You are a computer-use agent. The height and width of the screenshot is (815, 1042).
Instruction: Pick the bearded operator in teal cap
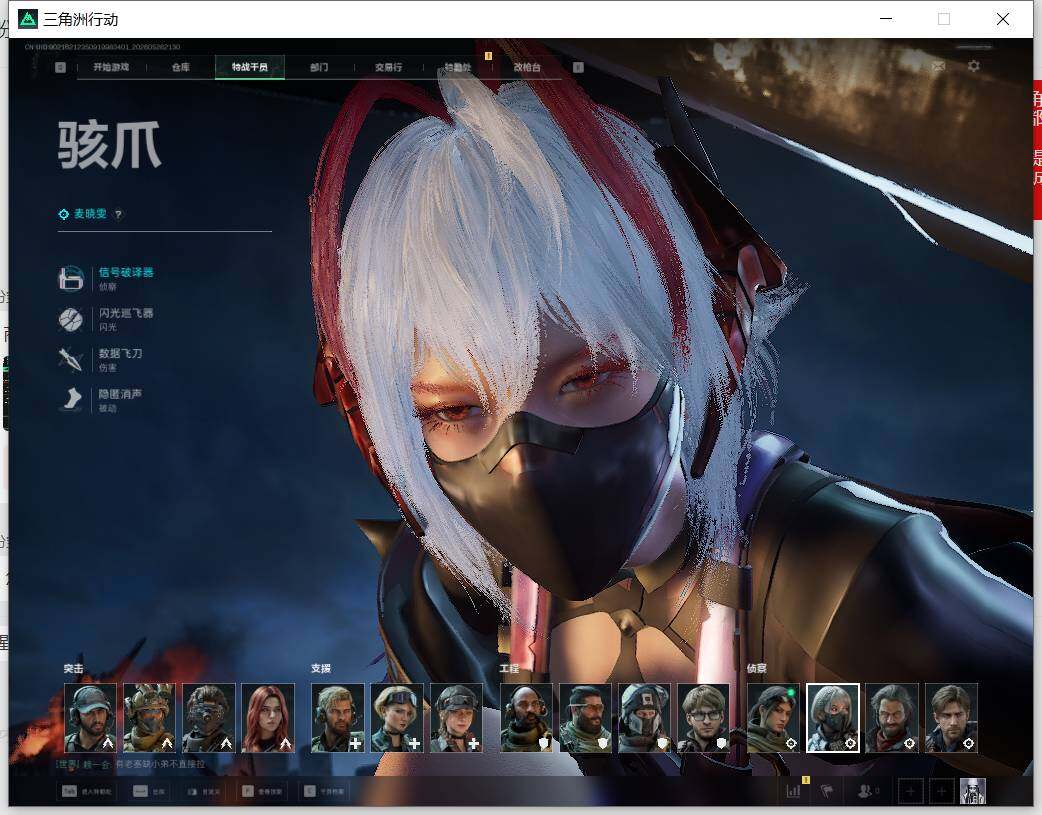(x=90, y=718)
